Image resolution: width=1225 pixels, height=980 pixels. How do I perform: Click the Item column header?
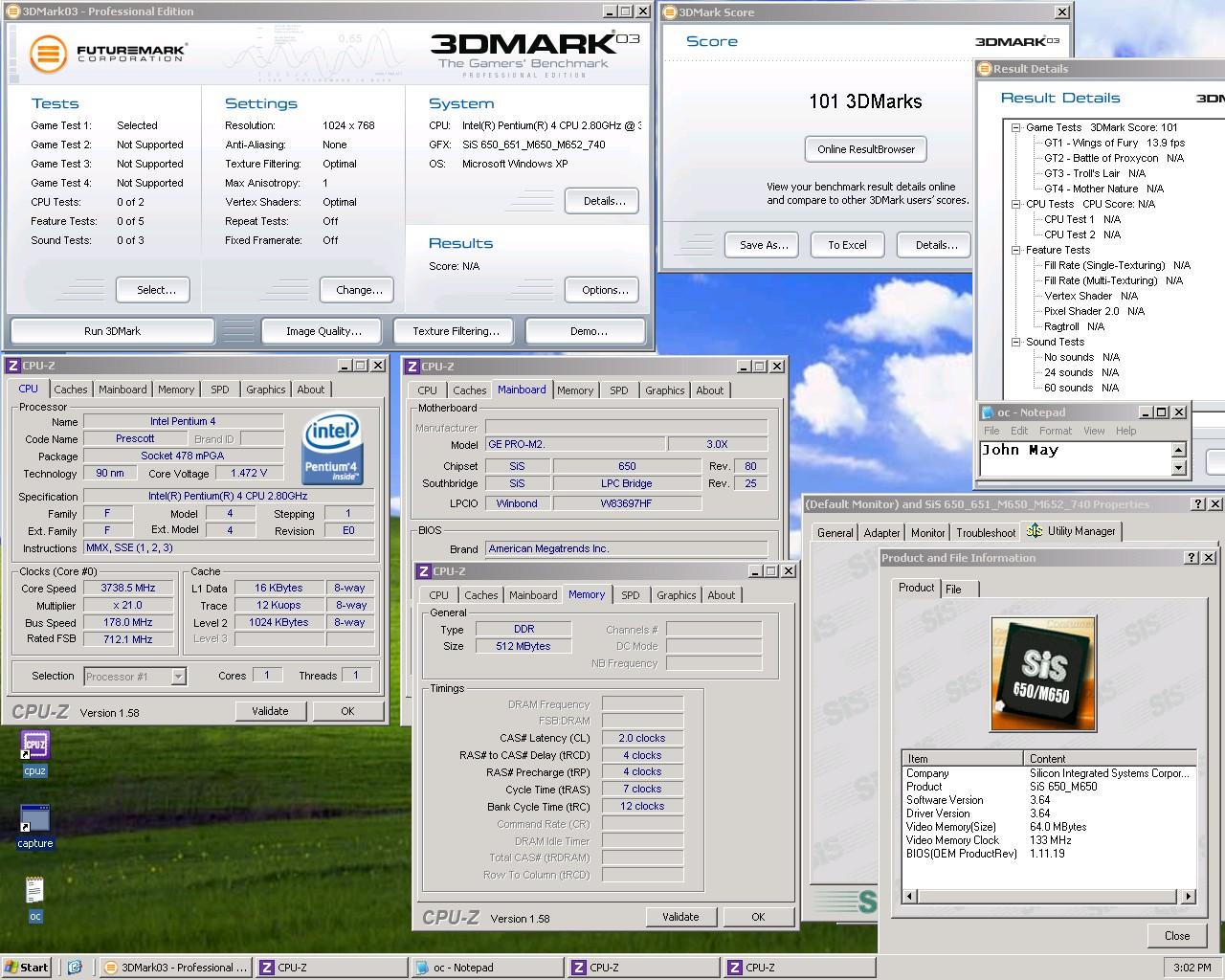[963, 758]
